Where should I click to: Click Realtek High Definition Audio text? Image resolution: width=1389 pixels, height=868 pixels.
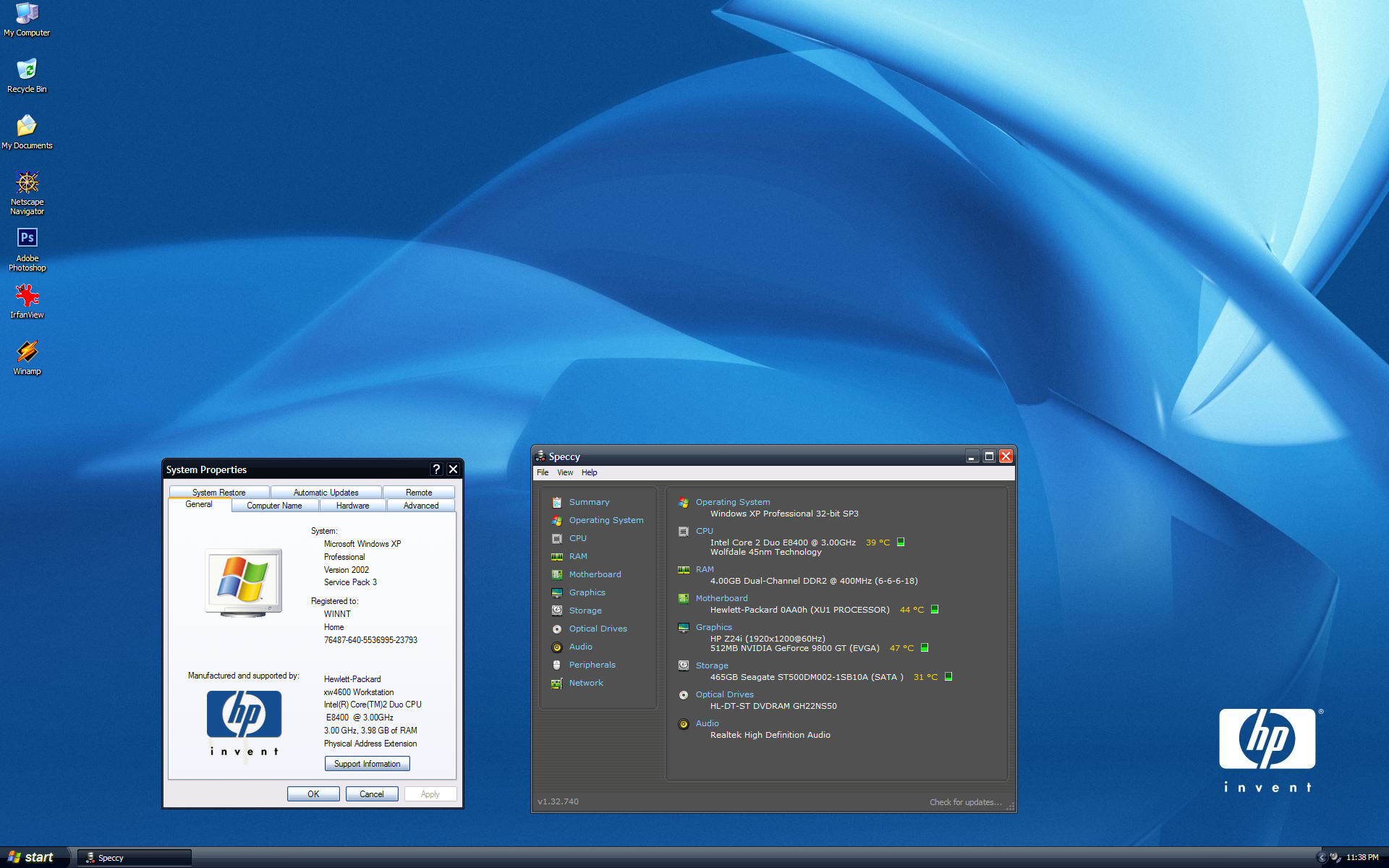pos(770,735)
